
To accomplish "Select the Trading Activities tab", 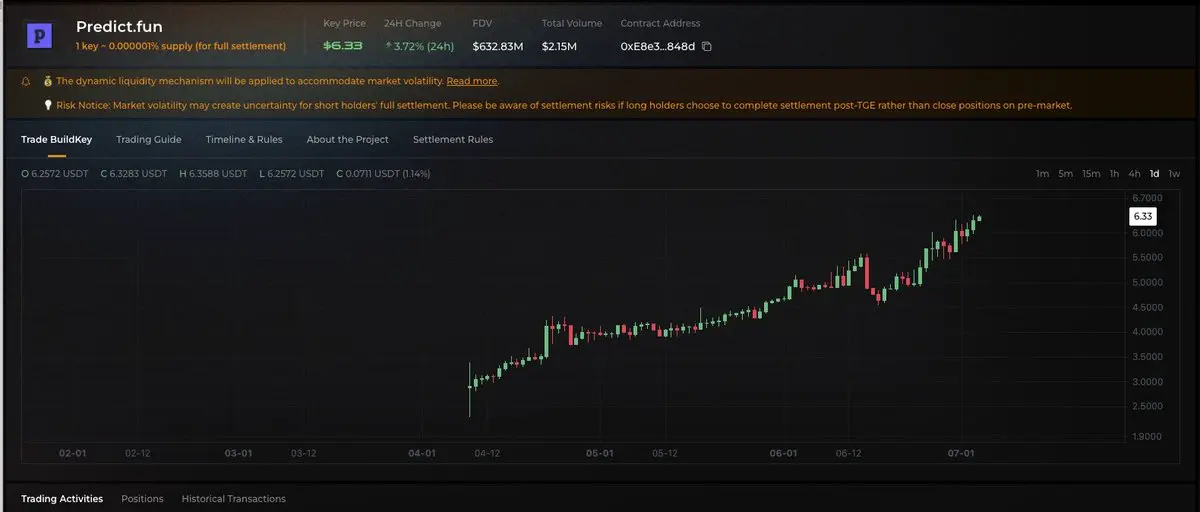I will tap(62, 498).
